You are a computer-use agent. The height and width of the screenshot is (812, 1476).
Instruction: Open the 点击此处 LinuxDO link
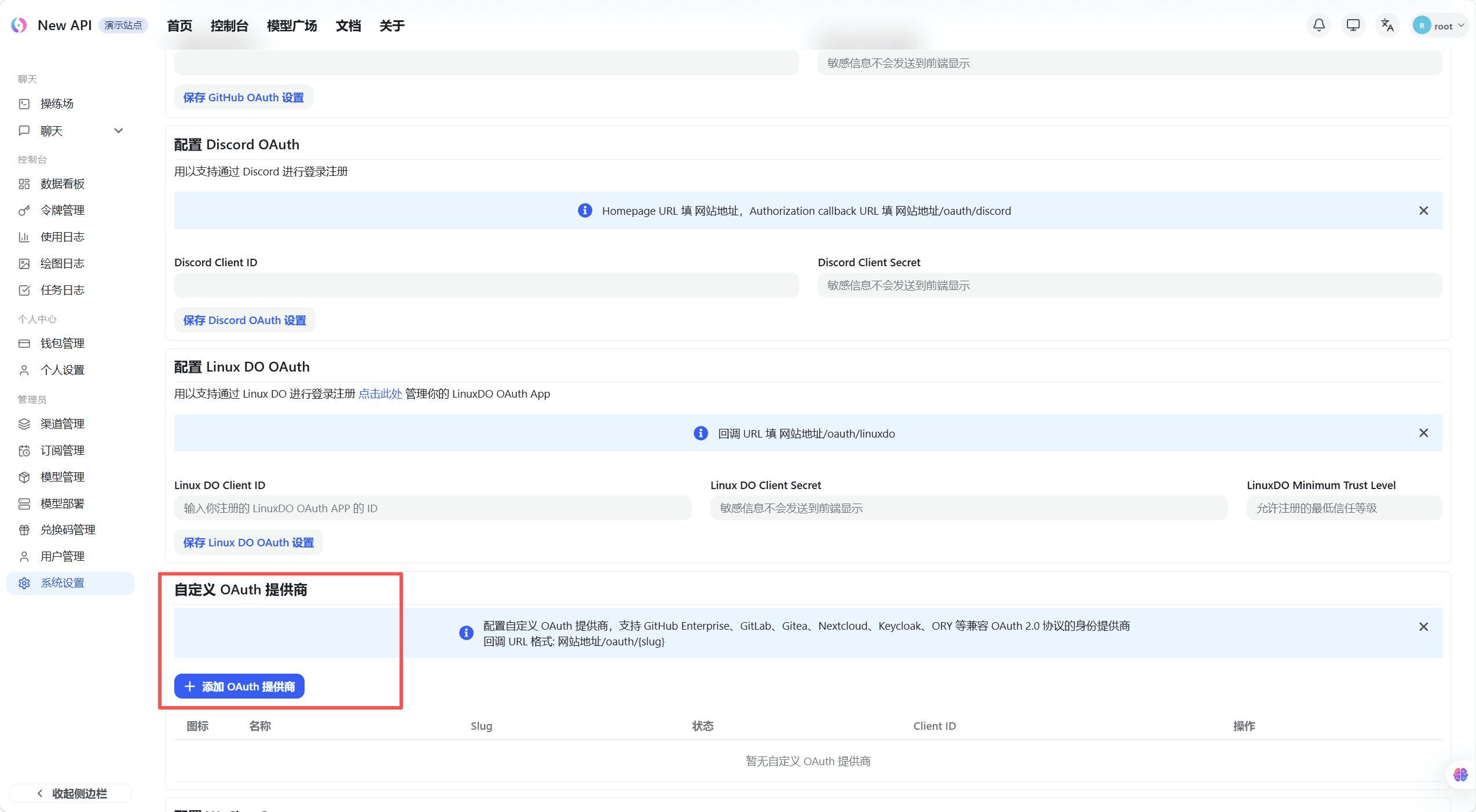379,394
